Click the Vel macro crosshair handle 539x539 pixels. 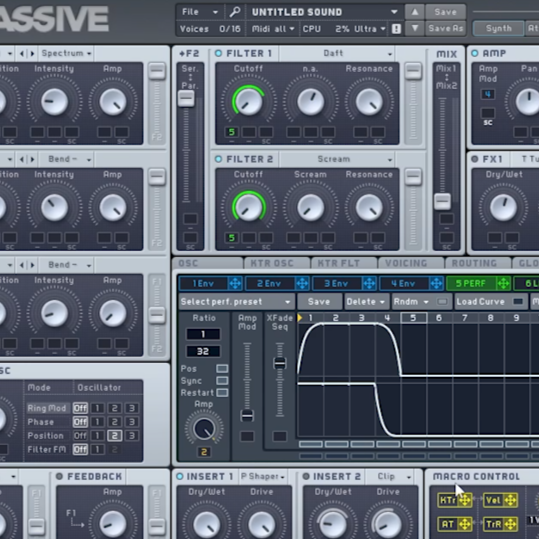click(x=511, y=500)
